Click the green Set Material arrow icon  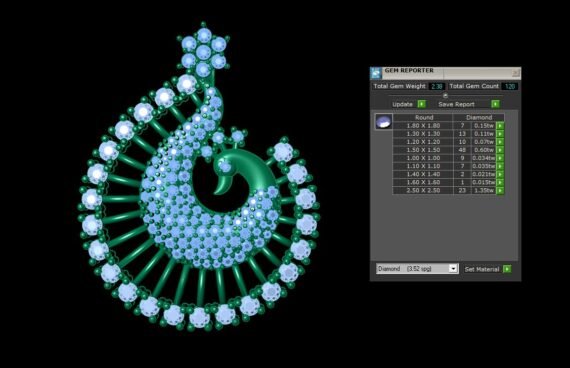click(507, 269)
